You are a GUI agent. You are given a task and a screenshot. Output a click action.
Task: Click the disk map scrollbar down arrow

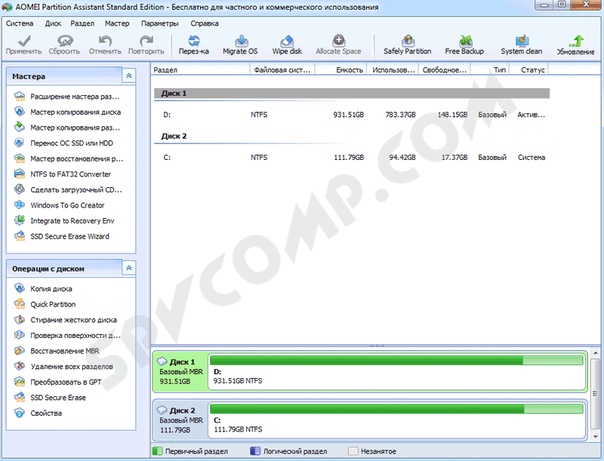click(x=596, y=437)
